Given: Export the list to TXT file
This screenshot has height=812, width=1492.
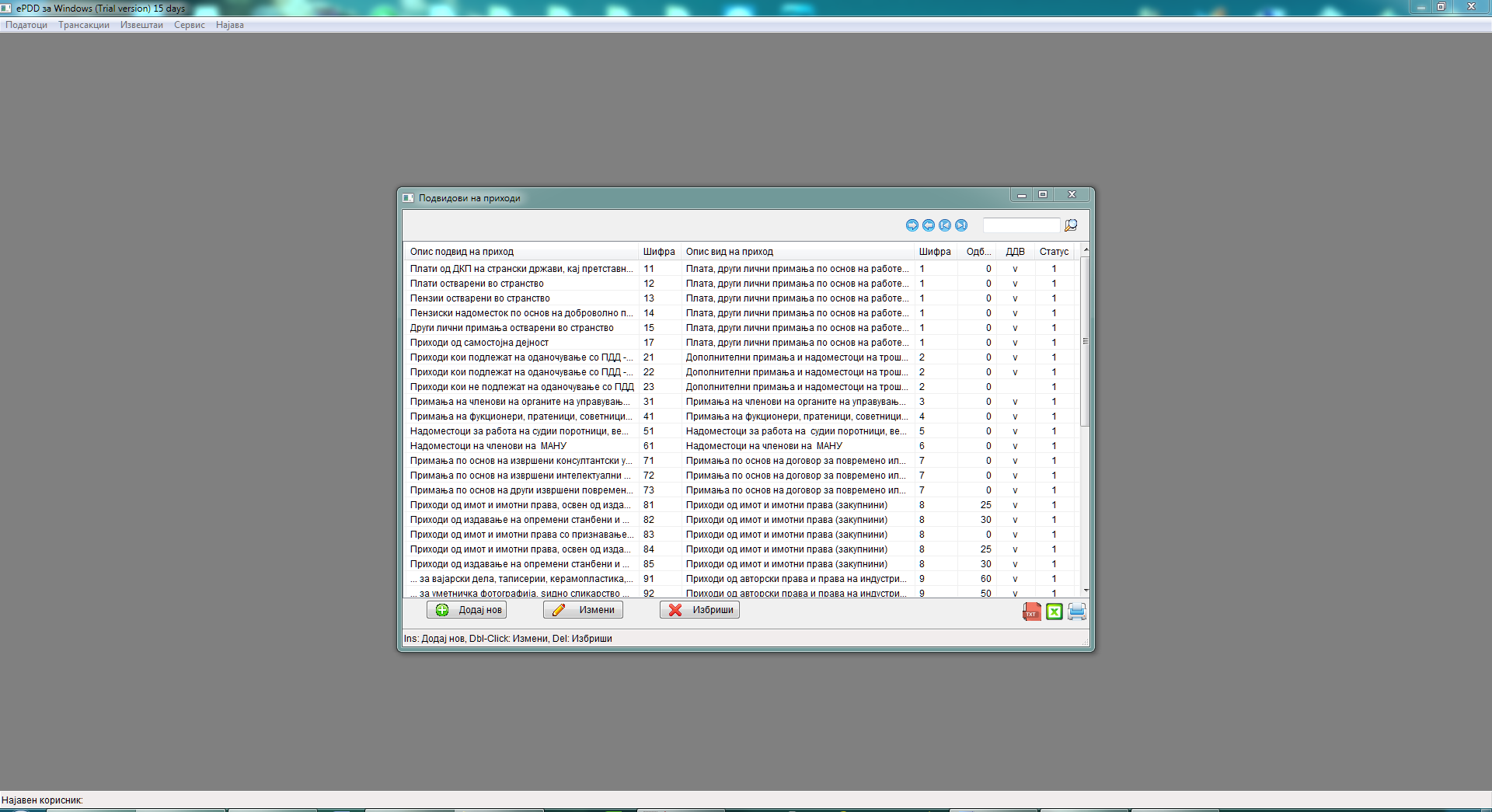Looking at the screenshot, I should pyautogui.click(x=1031, y=612).
